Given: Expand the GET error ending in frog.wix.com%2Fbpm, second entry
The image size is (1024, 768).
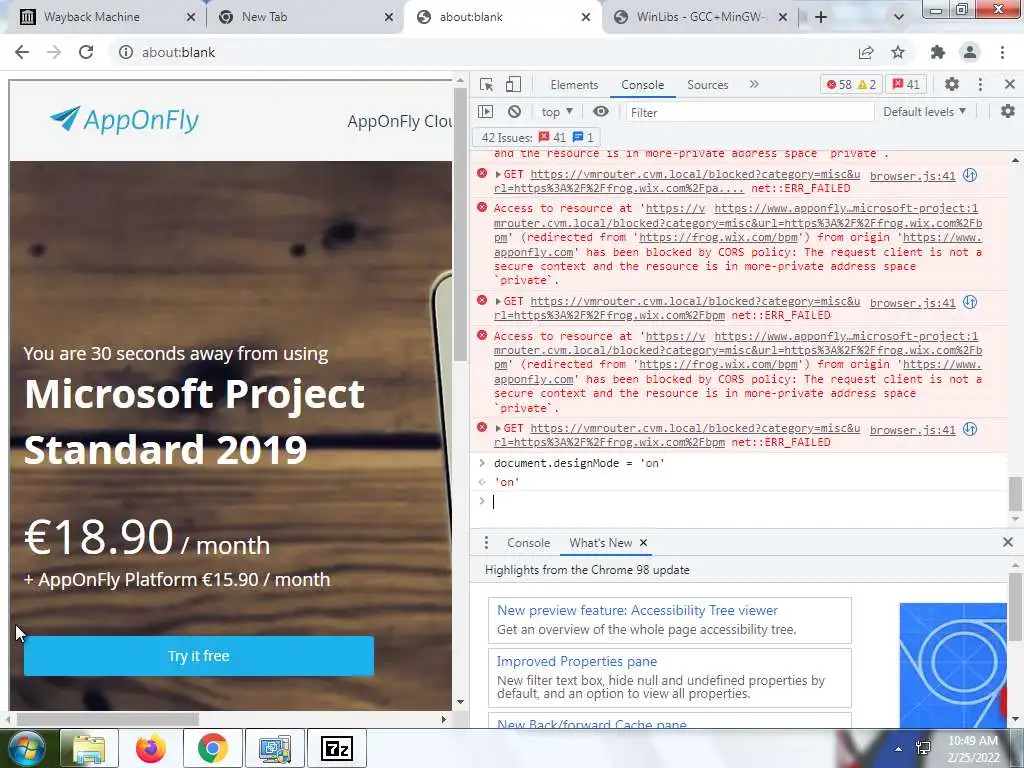Looking at the screenshot, I should [498, 302].
